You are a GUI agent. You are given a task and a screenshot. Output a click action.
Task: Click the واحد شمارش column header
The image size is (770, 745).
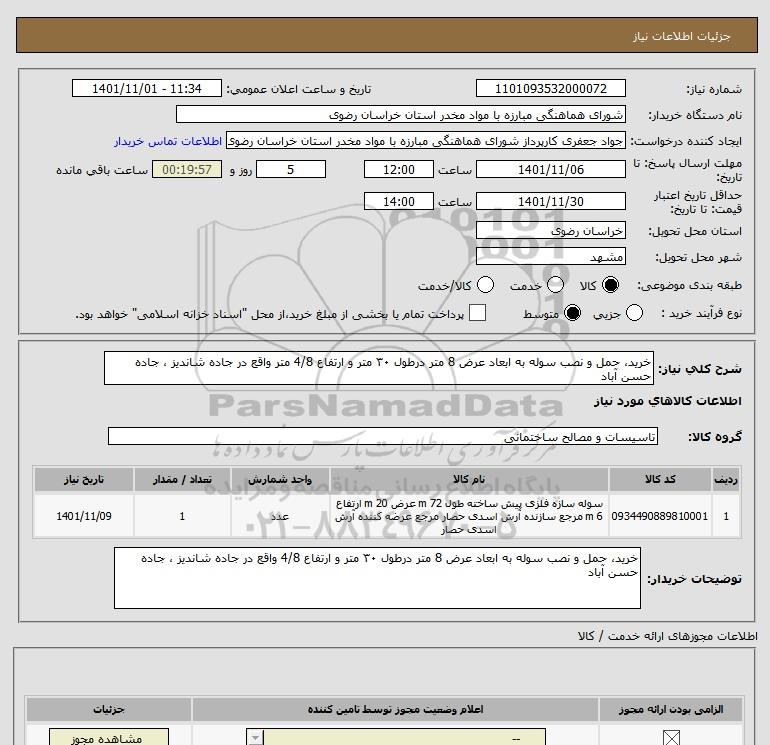280,479
